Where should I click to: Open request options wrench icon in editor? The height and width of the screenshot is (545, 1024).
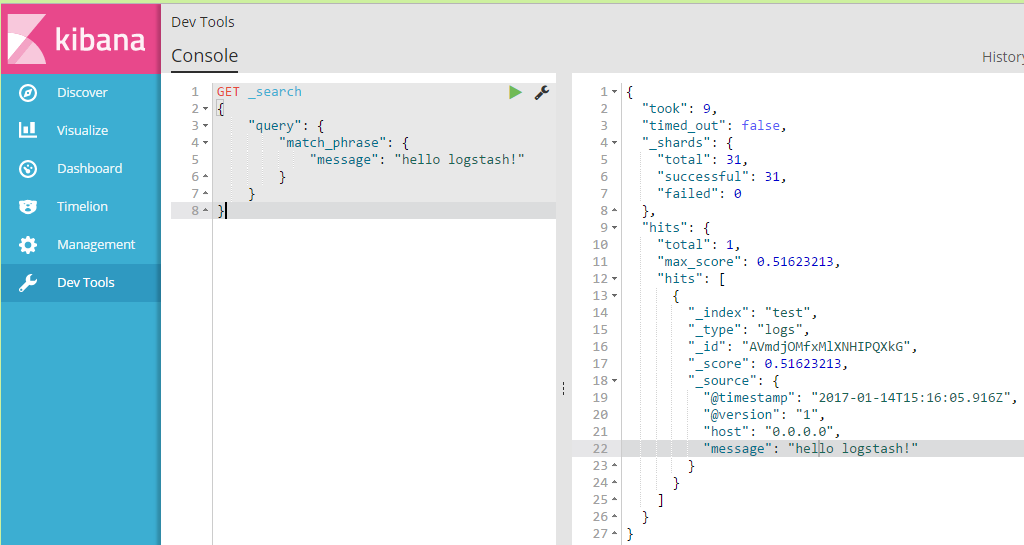pyautogui.click(x=541, y=92)
